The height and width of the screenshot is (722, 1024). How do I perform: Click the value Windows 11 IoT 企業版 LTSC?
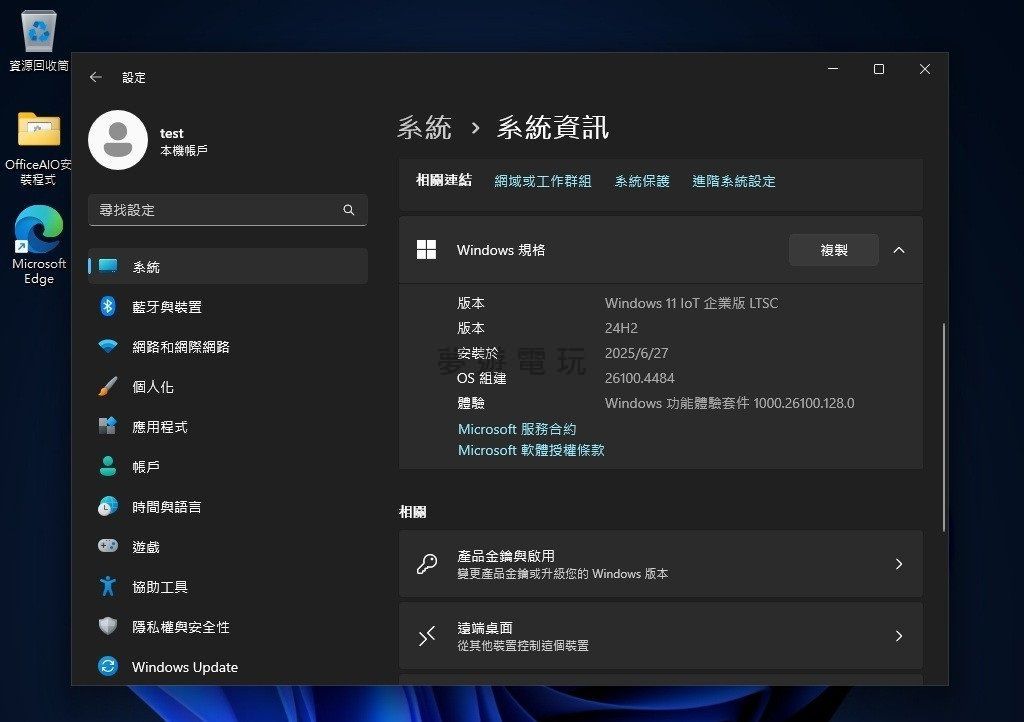pyautogui.click(x=692, y=303)
